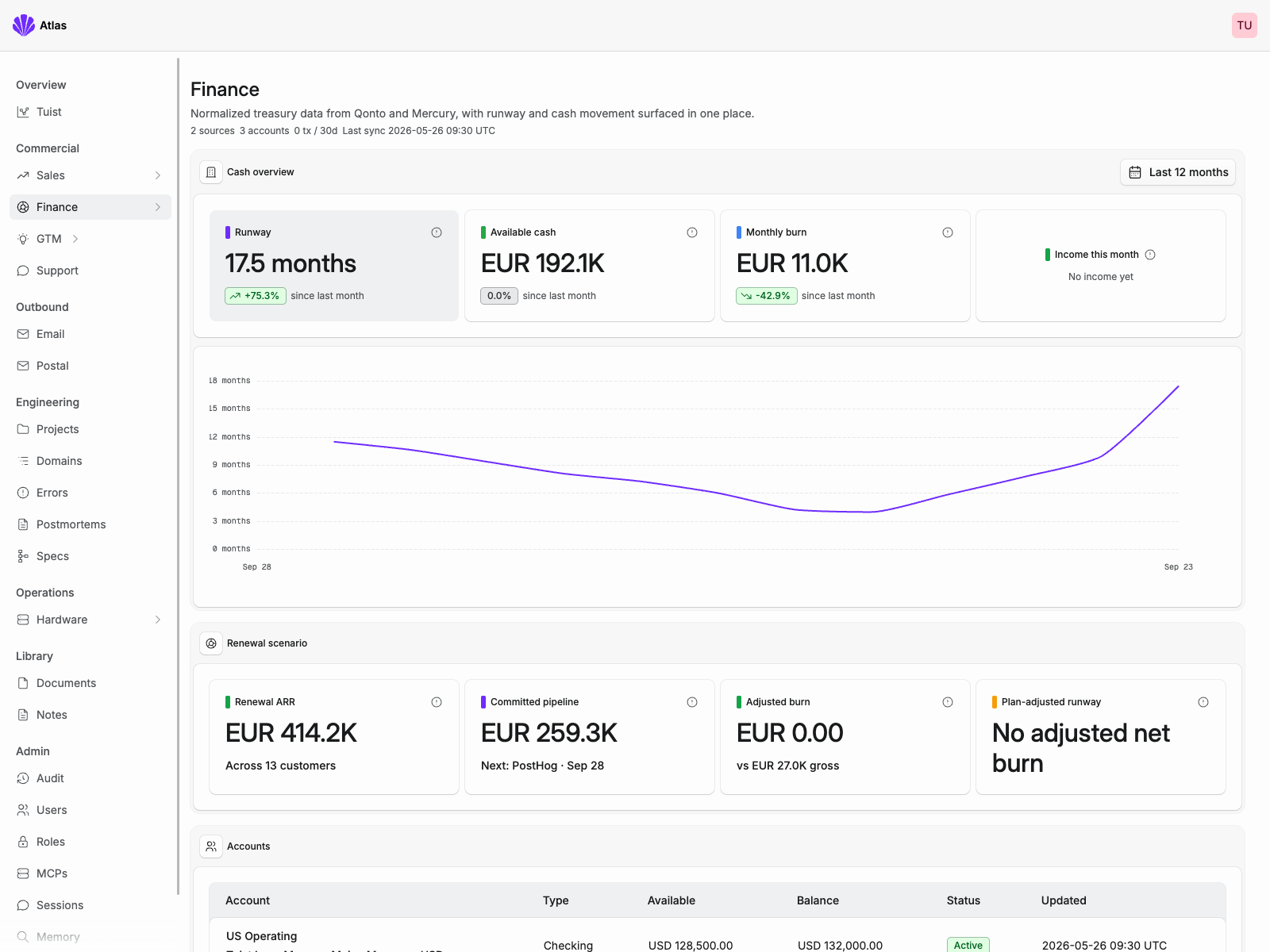Viewport: 1270px width, 952px height.
Task: Click the Projects folder icon
Action: pos(23,429)
